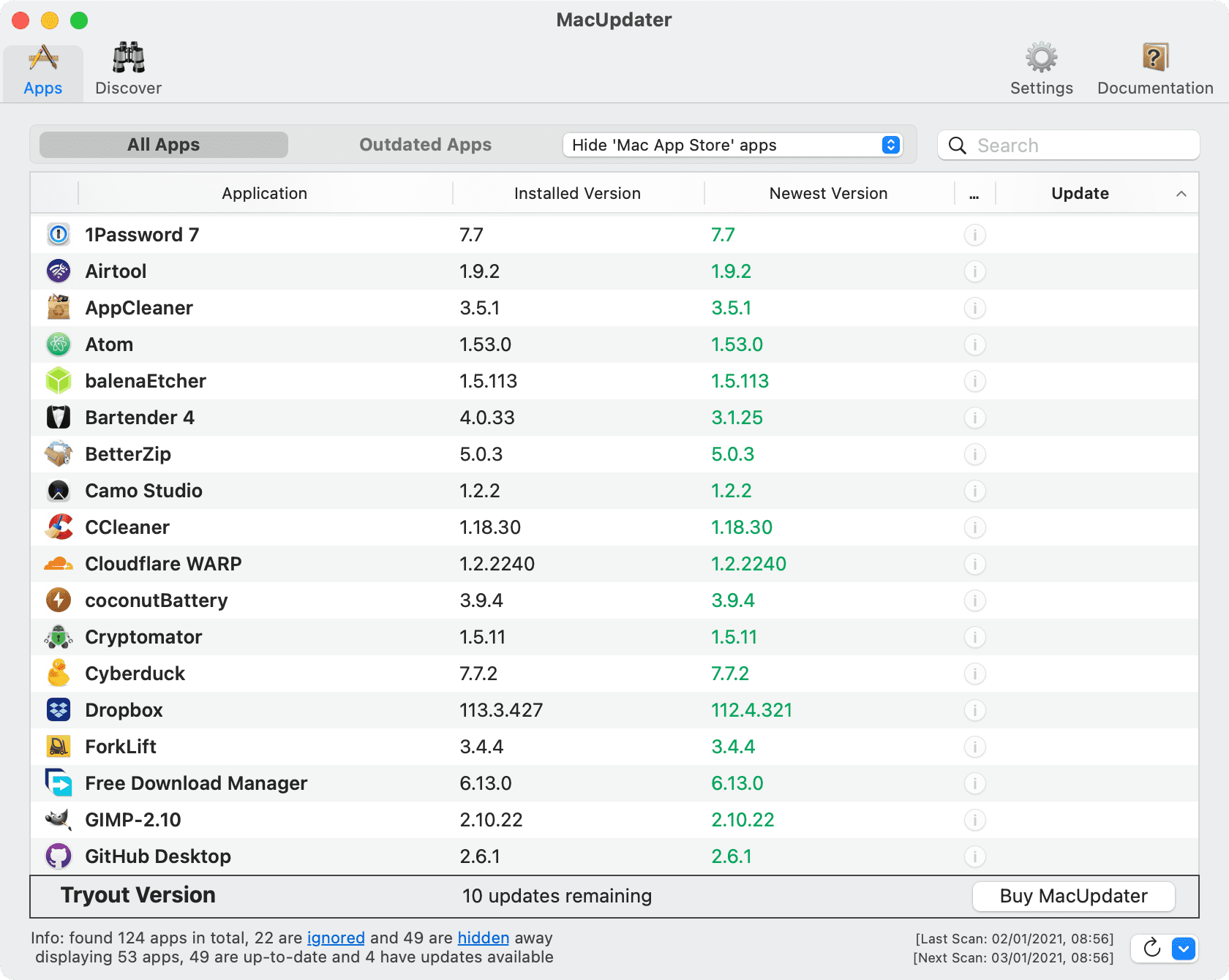Viewport: 1229px width, 980px height.
Task: Sort by Newest Version column
Action: tap(828, 193)
